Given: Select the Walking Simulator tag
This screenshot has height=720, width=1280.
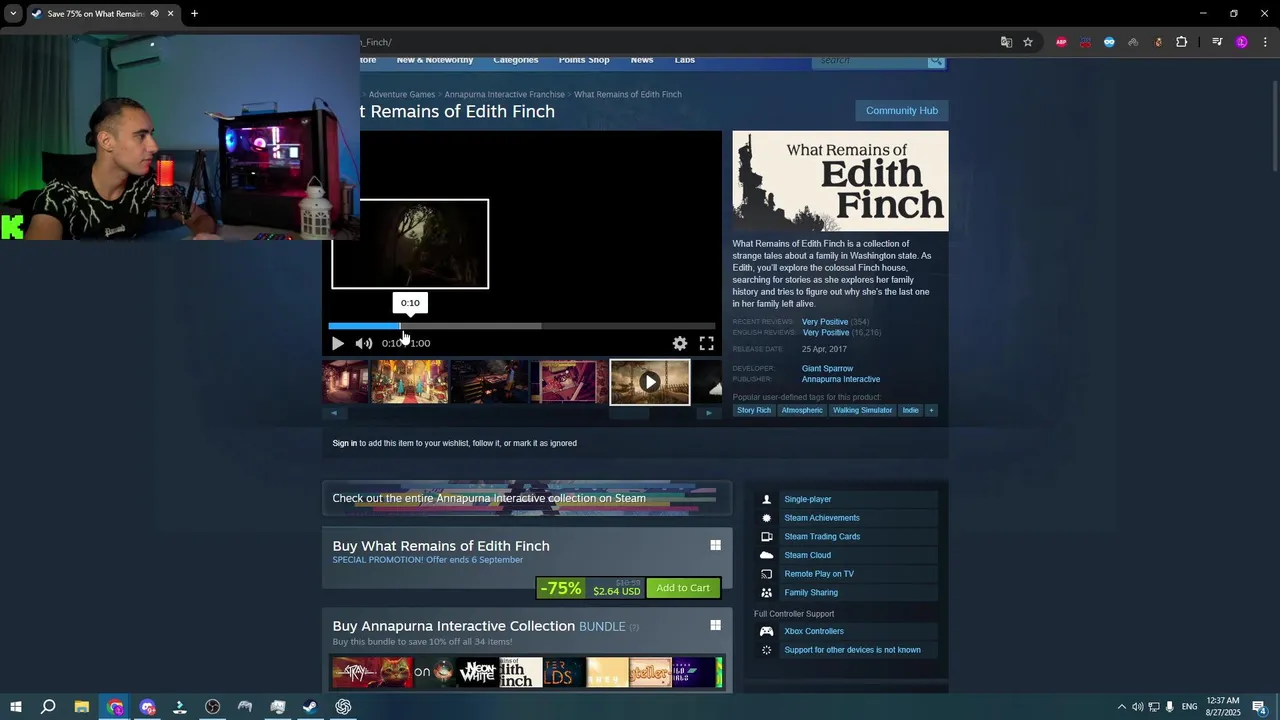Looking at the screenshot, I should pyautogui.click(x=862, y=410).
